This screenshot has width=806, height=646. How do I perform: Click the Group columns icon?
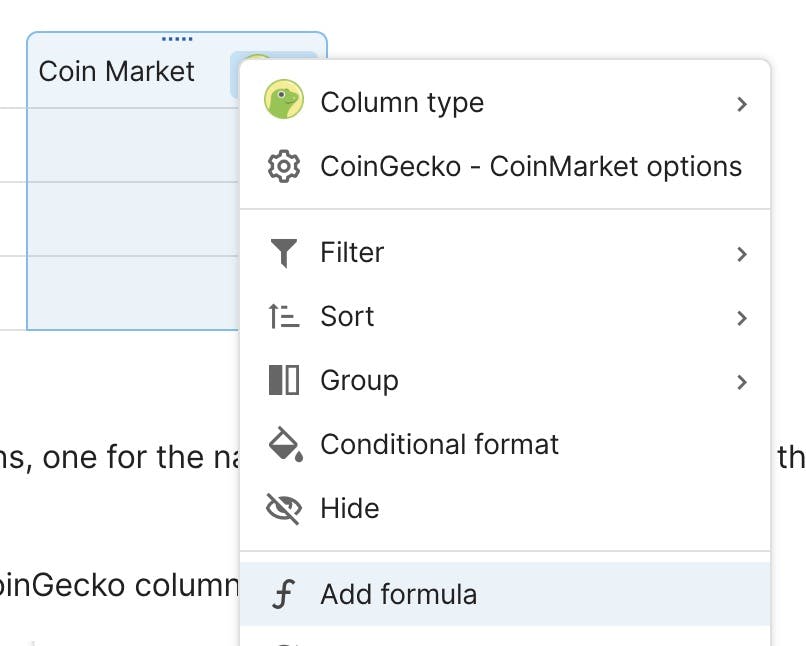(x=284, y=380)
